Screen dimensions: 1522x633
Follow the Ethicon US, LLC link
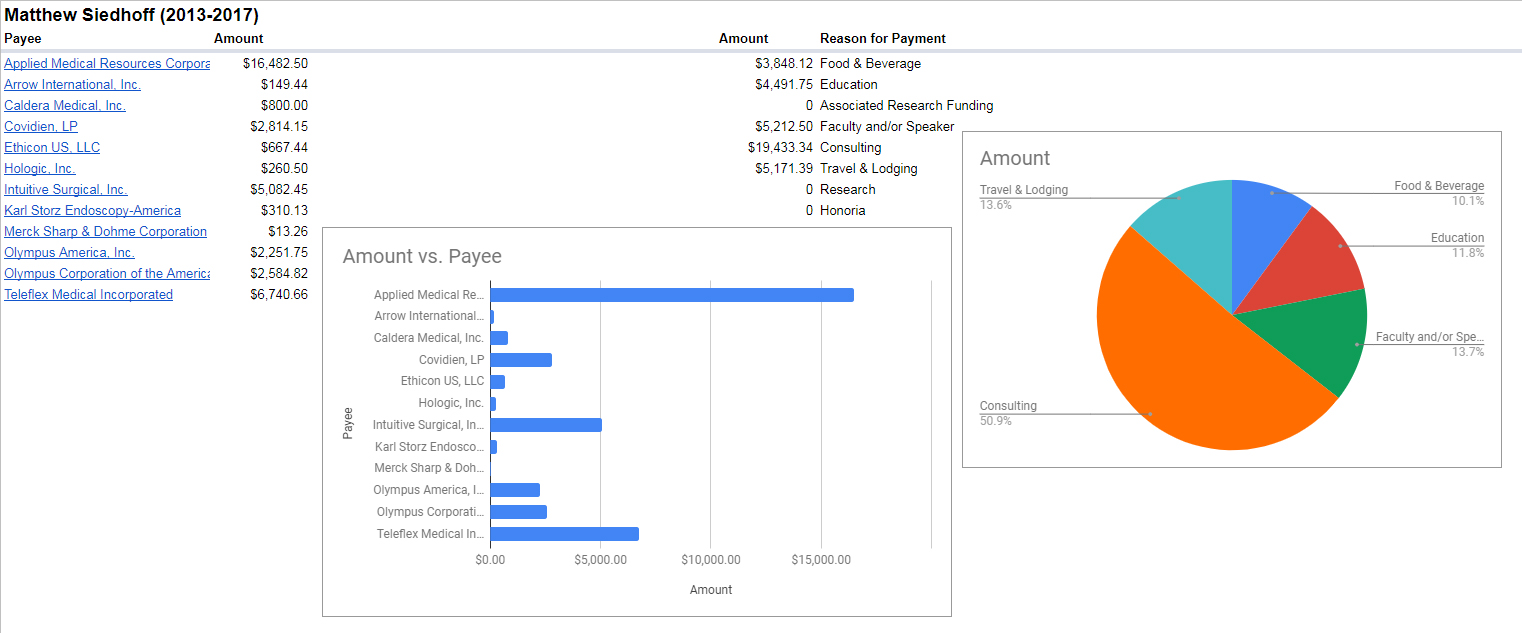click(x=52, y=148)
